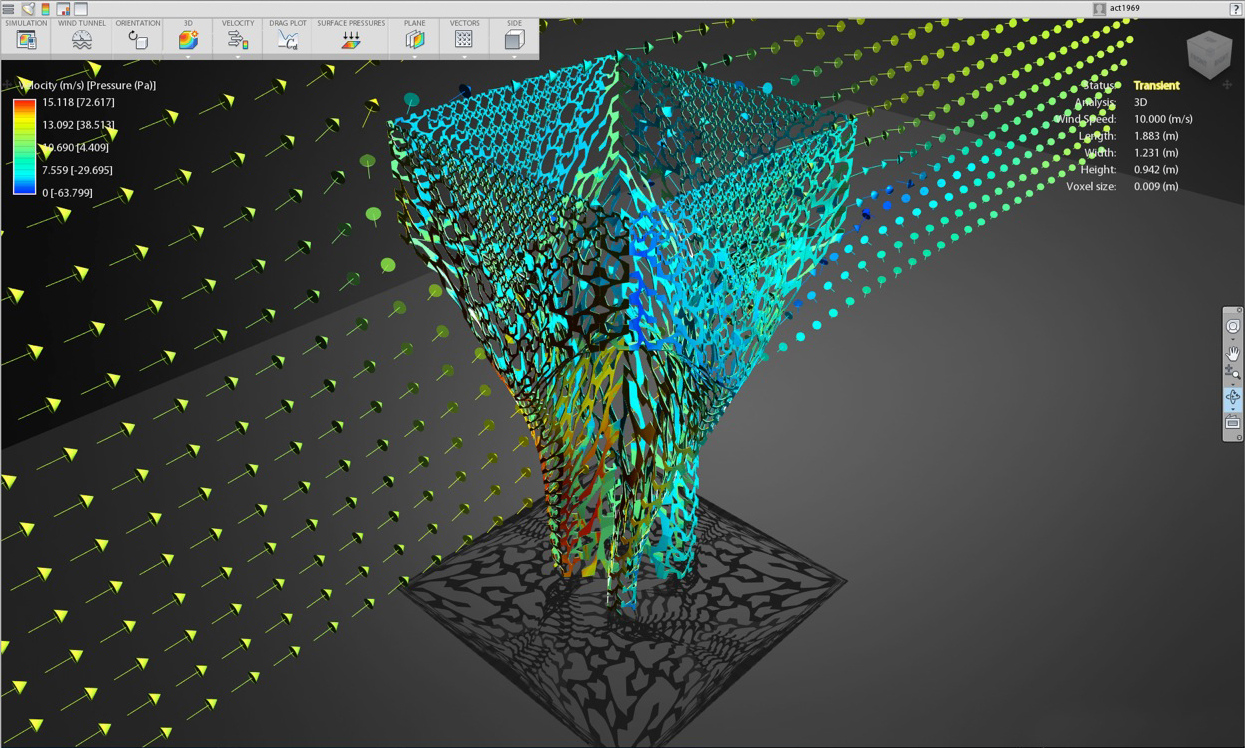Open the application menu icon
Image resolution: width=1245 pixels, height=748 pixels.
click(x=8, y=9)
